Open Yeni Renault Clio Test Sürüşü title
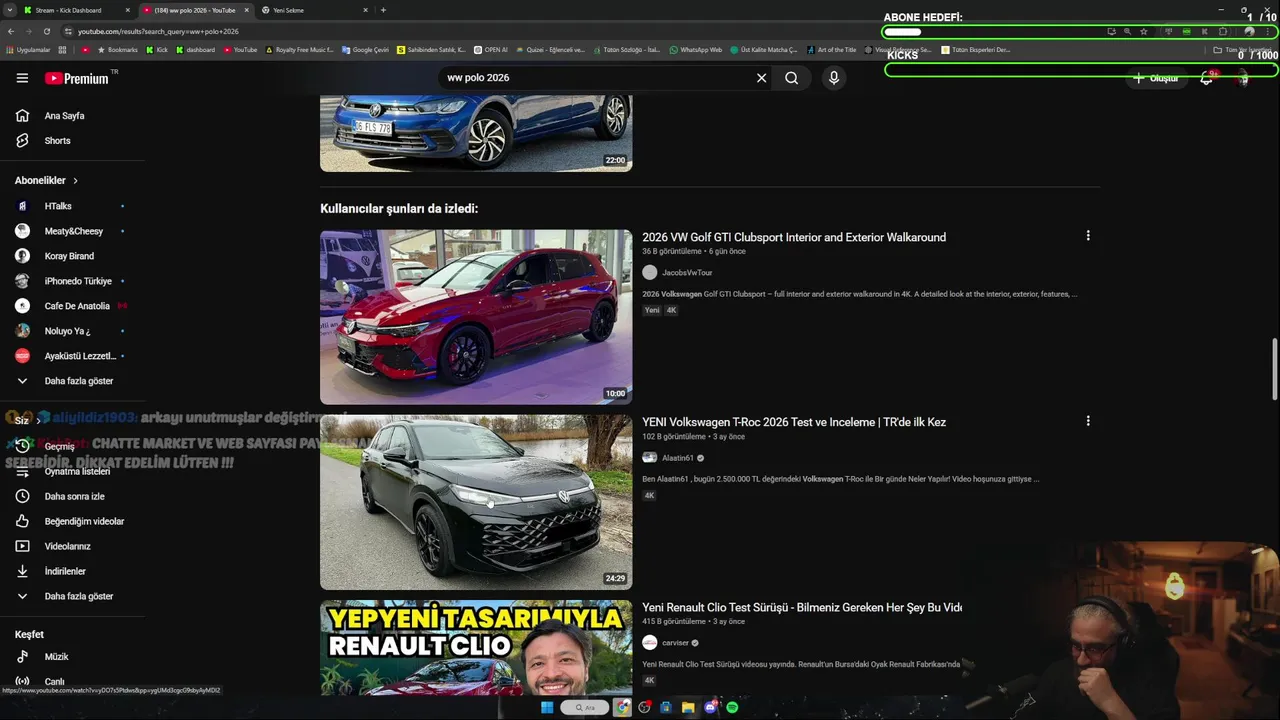Screen dimensions: 1280x720 pos(802,607)
